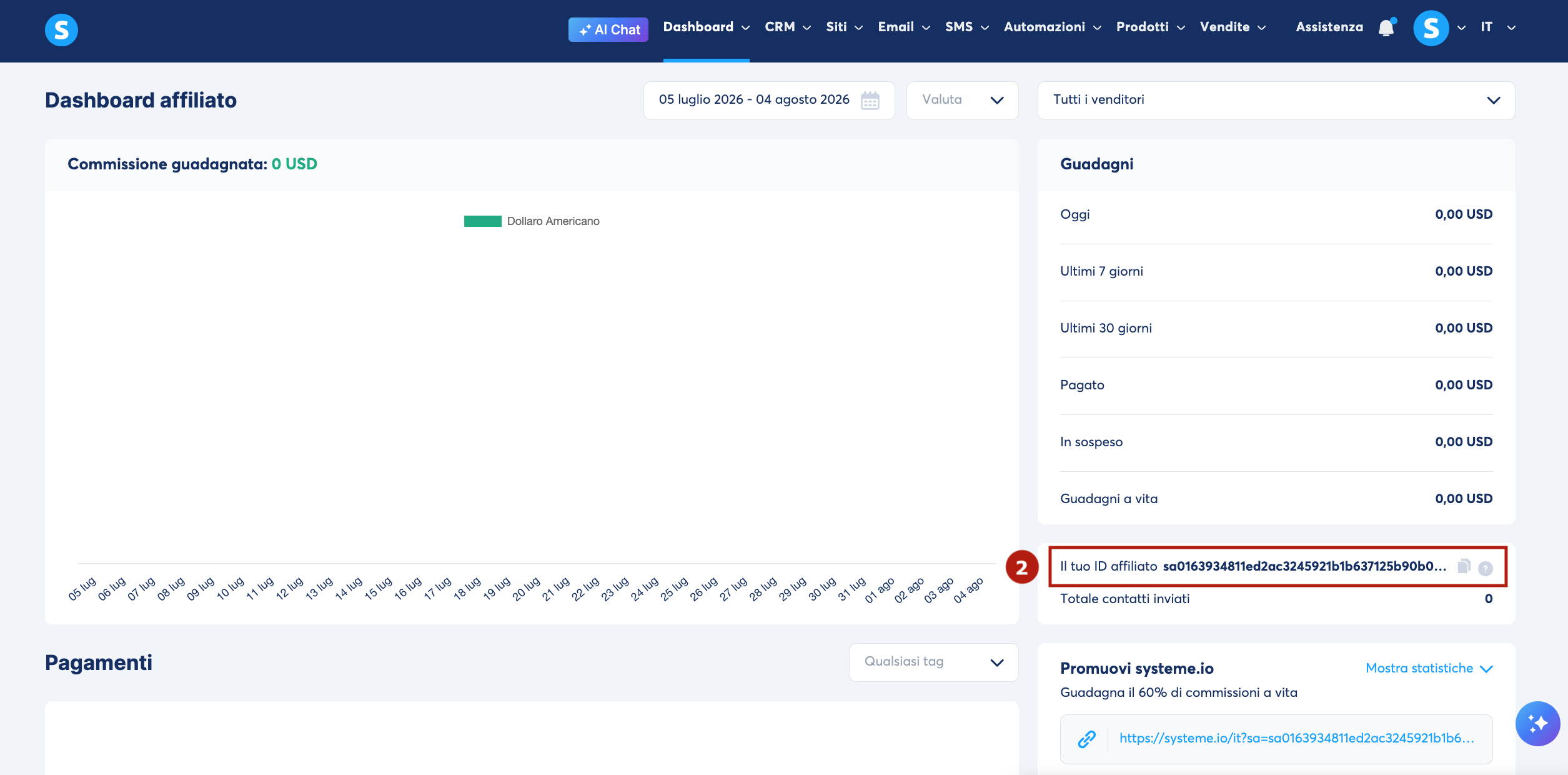This screenshot has width=1568, height=775.
Task: Click the Pagato earnings label
Action: coord(1082,385)
